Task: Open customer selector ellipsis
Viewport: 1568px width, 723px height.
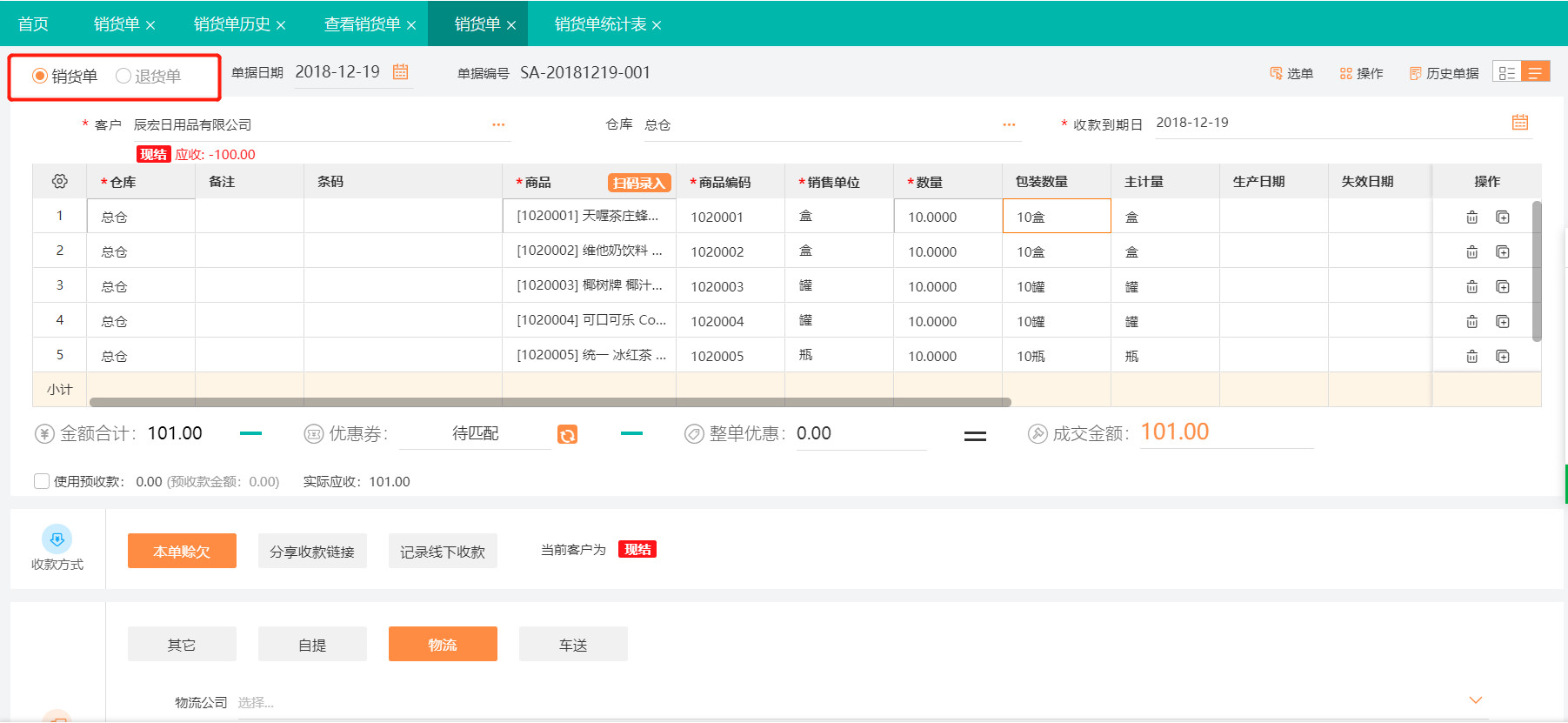Action: point(498,124)
